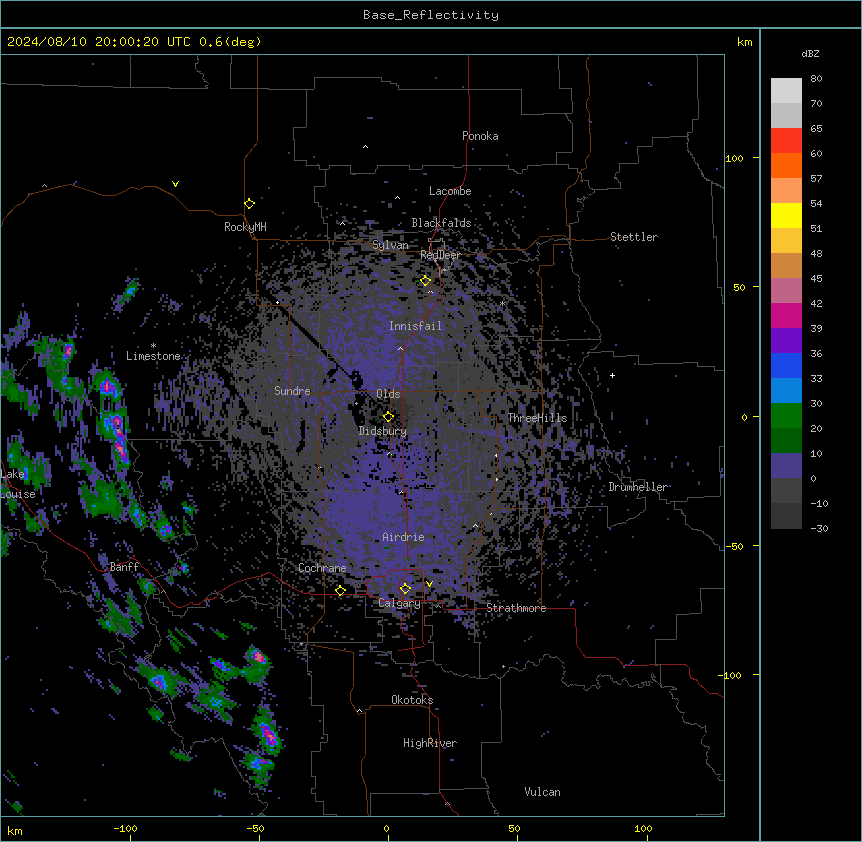The height and width of the screenshot is (842, 862).
Task: Click the 45 value in the dBZ legend
Action: point(816,278)
